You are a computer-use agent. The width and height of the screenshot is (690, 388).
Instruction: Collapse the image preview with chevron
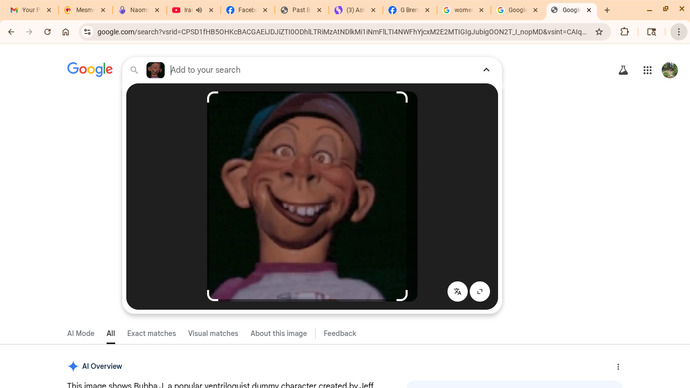click(x=486, y=70)
